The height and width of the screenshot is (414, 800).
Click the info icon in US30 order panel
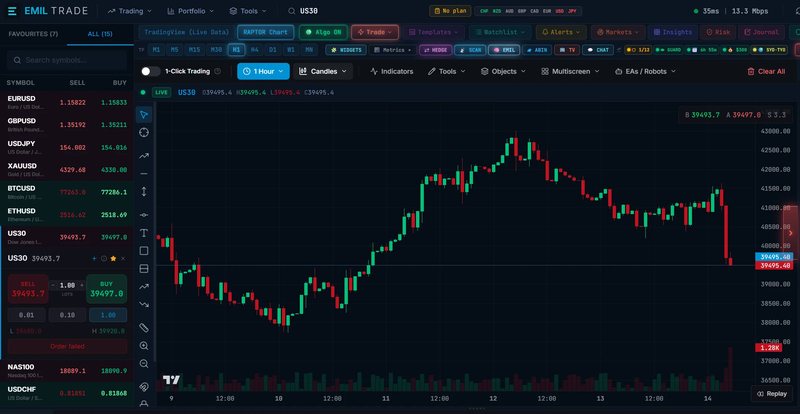pyautogui.click(x=104, y=259)
